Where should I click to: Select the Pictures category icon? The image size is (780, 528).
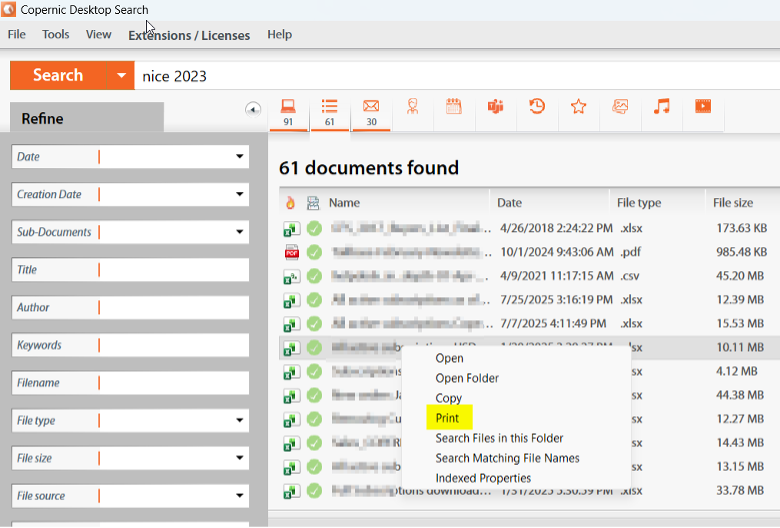[x=620, y=106]
